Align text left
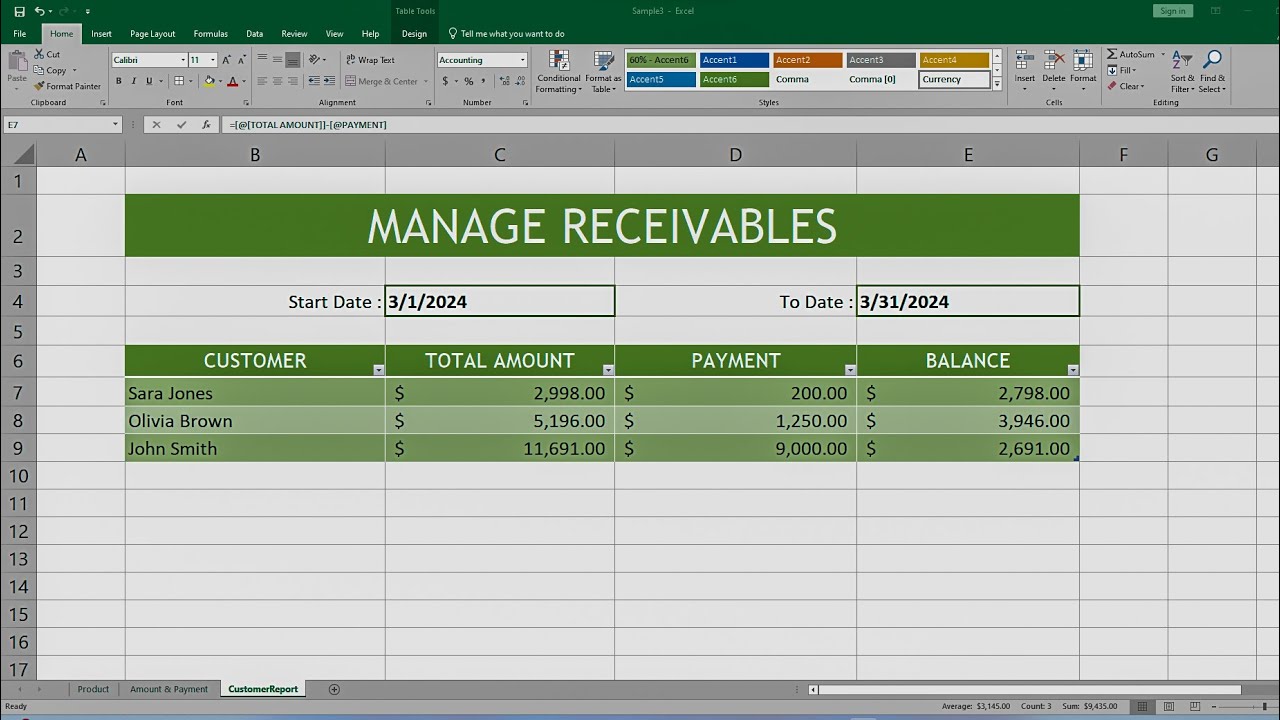The height and width of the screenshot is (720, 1280). (x=262, y=81)
